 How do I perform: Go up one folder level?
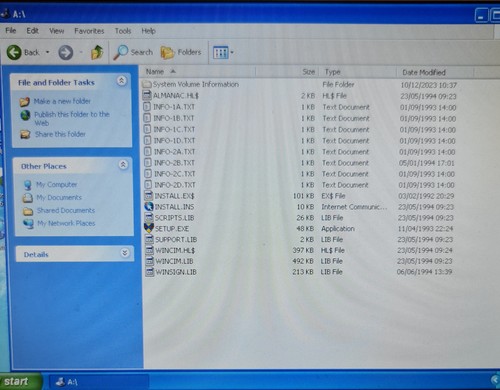tap(97, 52)
